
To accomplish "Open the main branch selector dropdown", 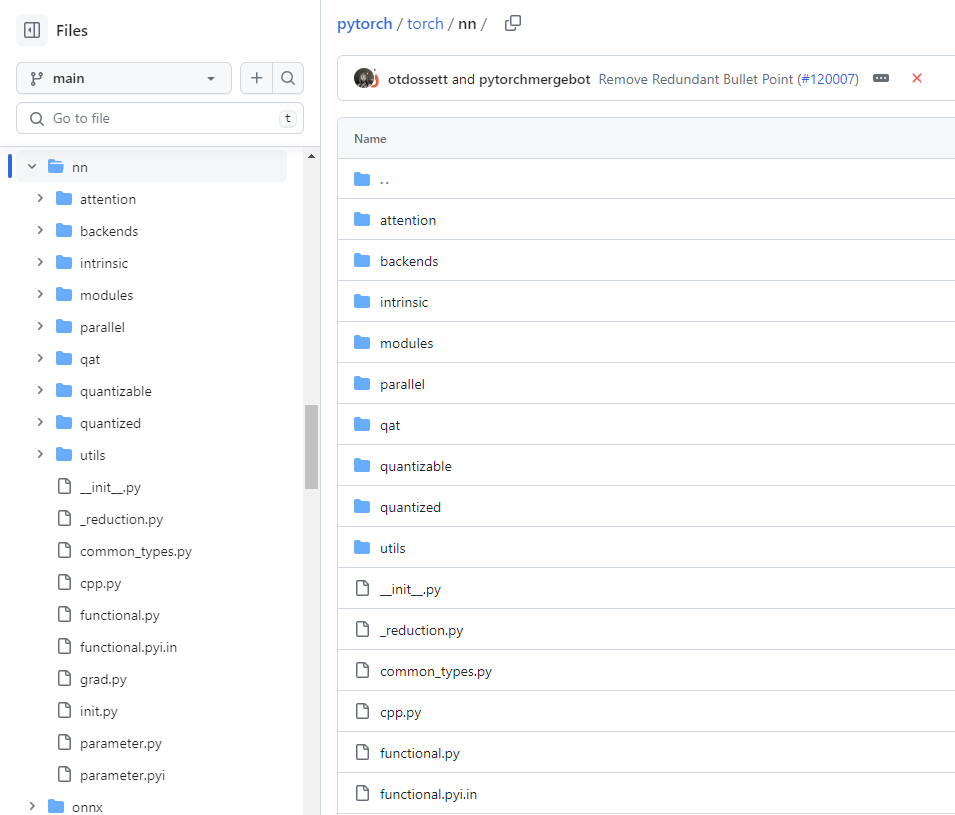I will 124,78.
